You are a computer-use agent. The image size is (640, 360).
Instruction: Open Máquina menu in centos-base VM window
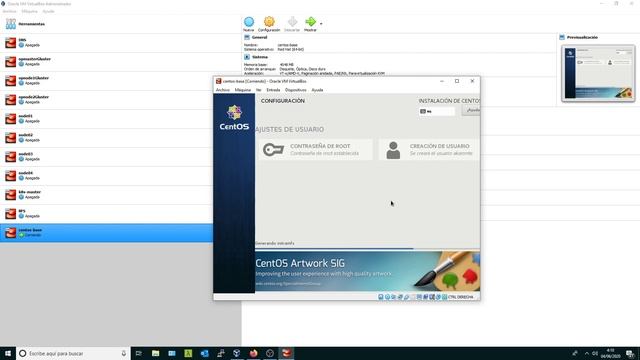click(x=243, y=90)
